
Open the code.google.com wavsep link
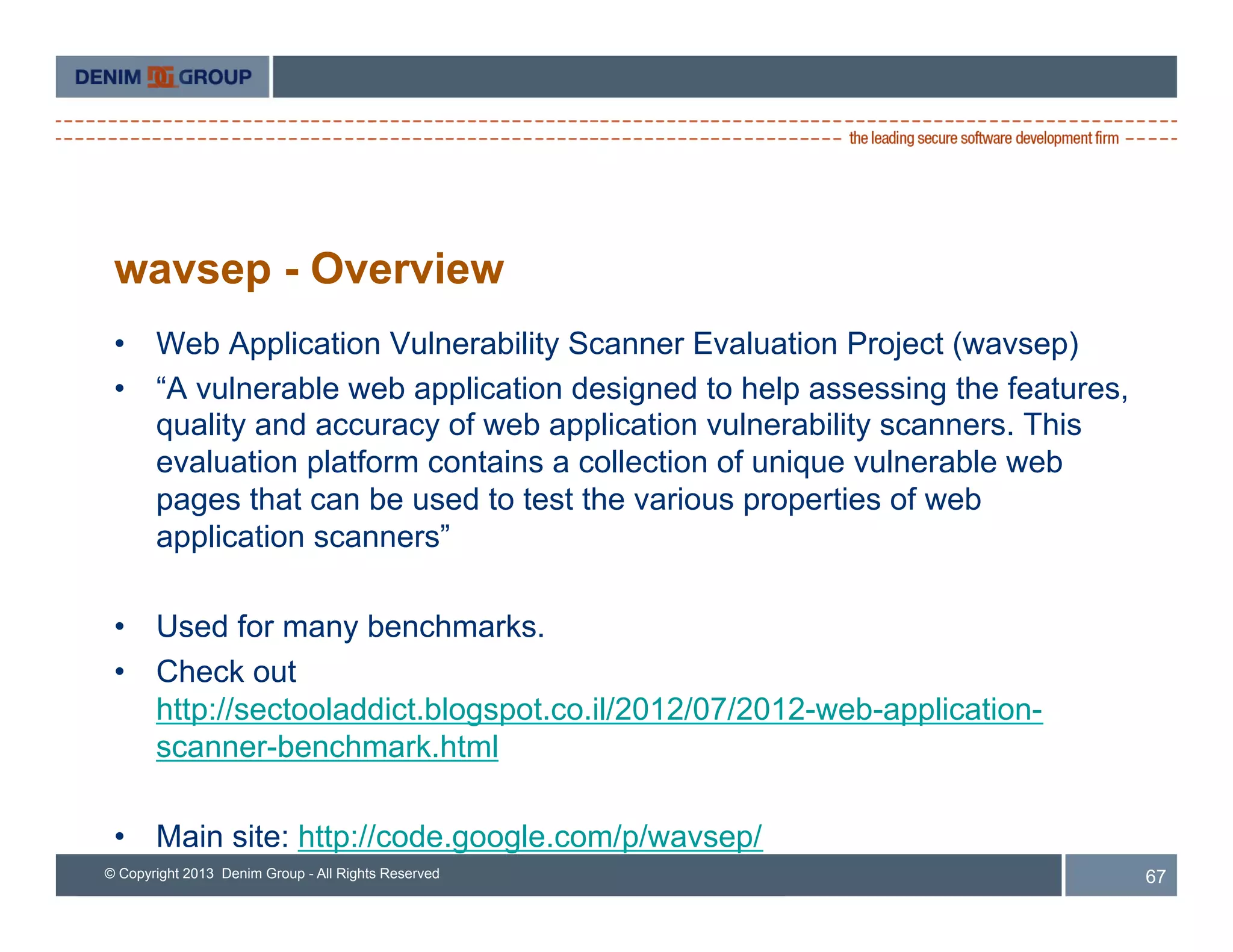pyautogui.click(x=530, y=836)
